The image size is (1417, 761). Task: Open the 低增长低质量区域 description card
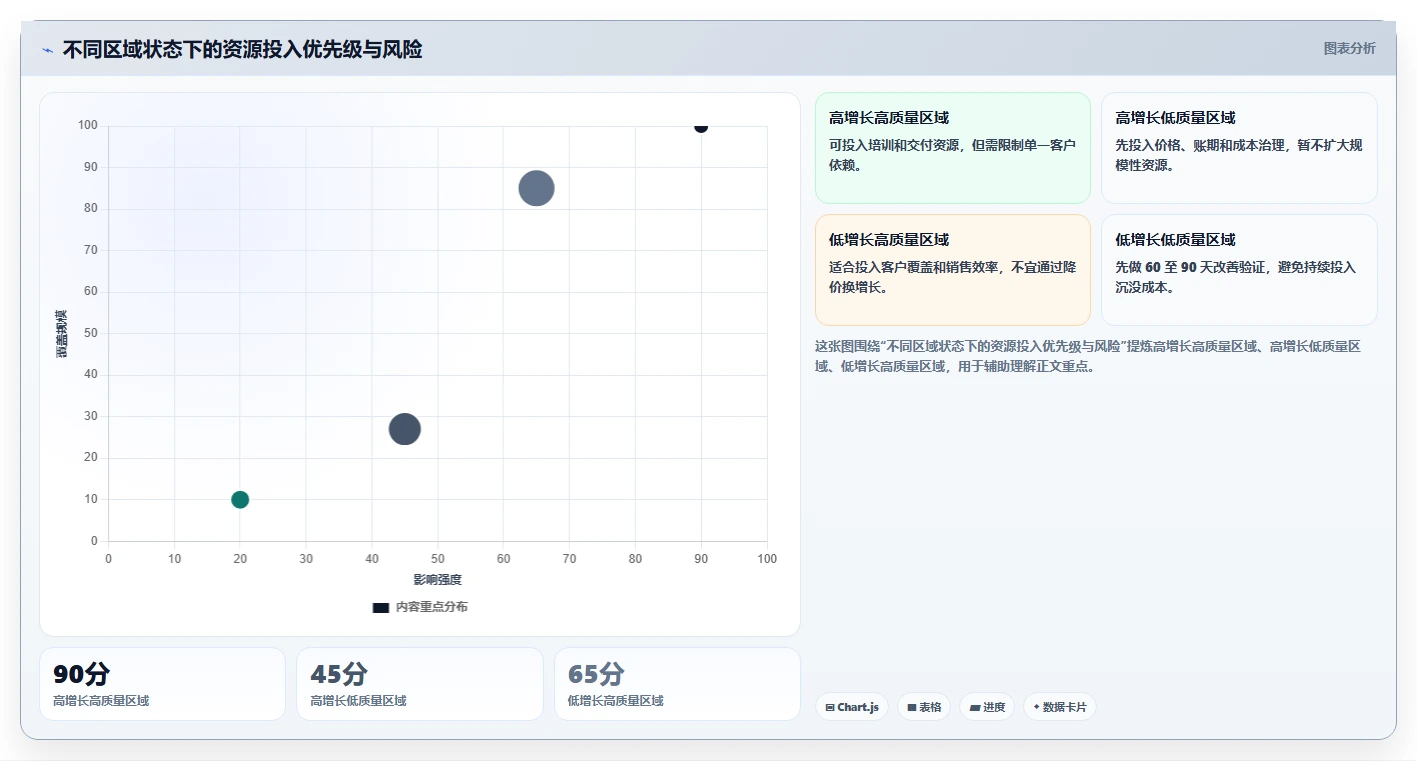click(x=1239, y=270)
